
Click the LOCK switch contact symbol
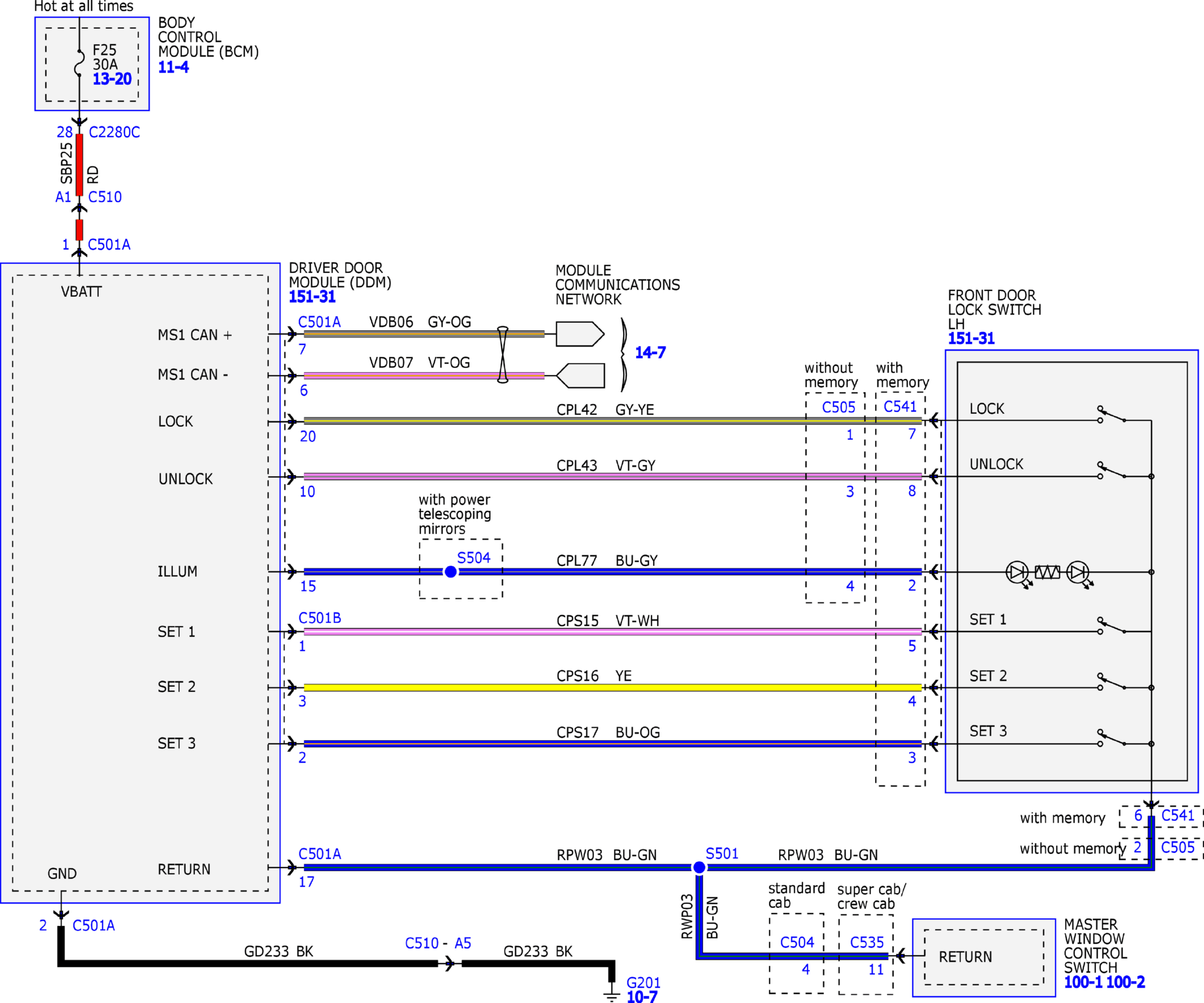coord(1112,414)
